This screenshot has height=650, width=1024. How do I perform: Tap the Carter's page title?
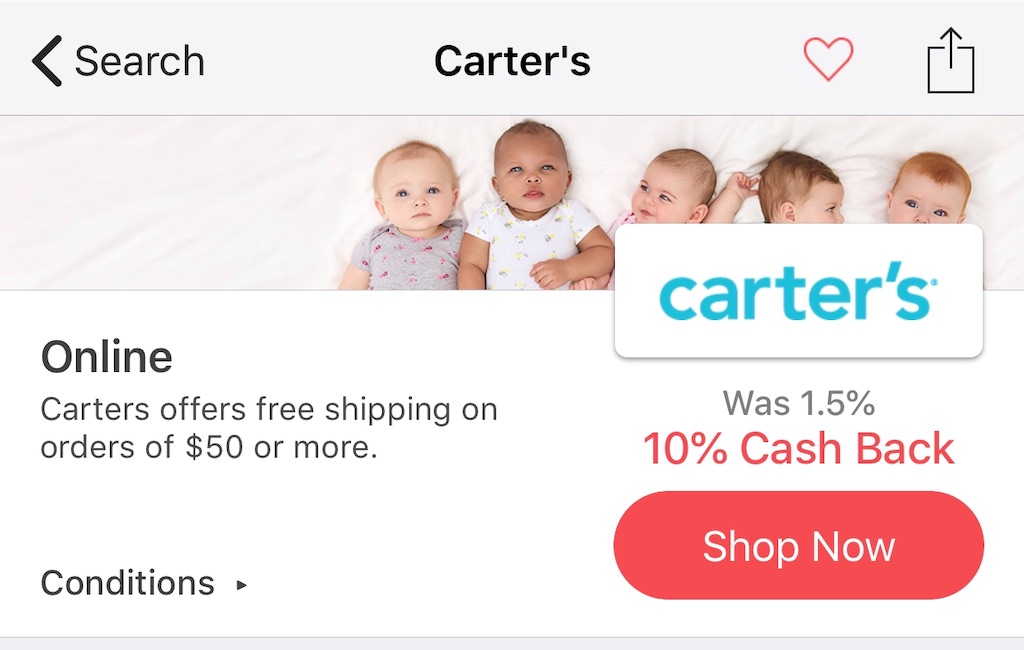pos(512,61)
